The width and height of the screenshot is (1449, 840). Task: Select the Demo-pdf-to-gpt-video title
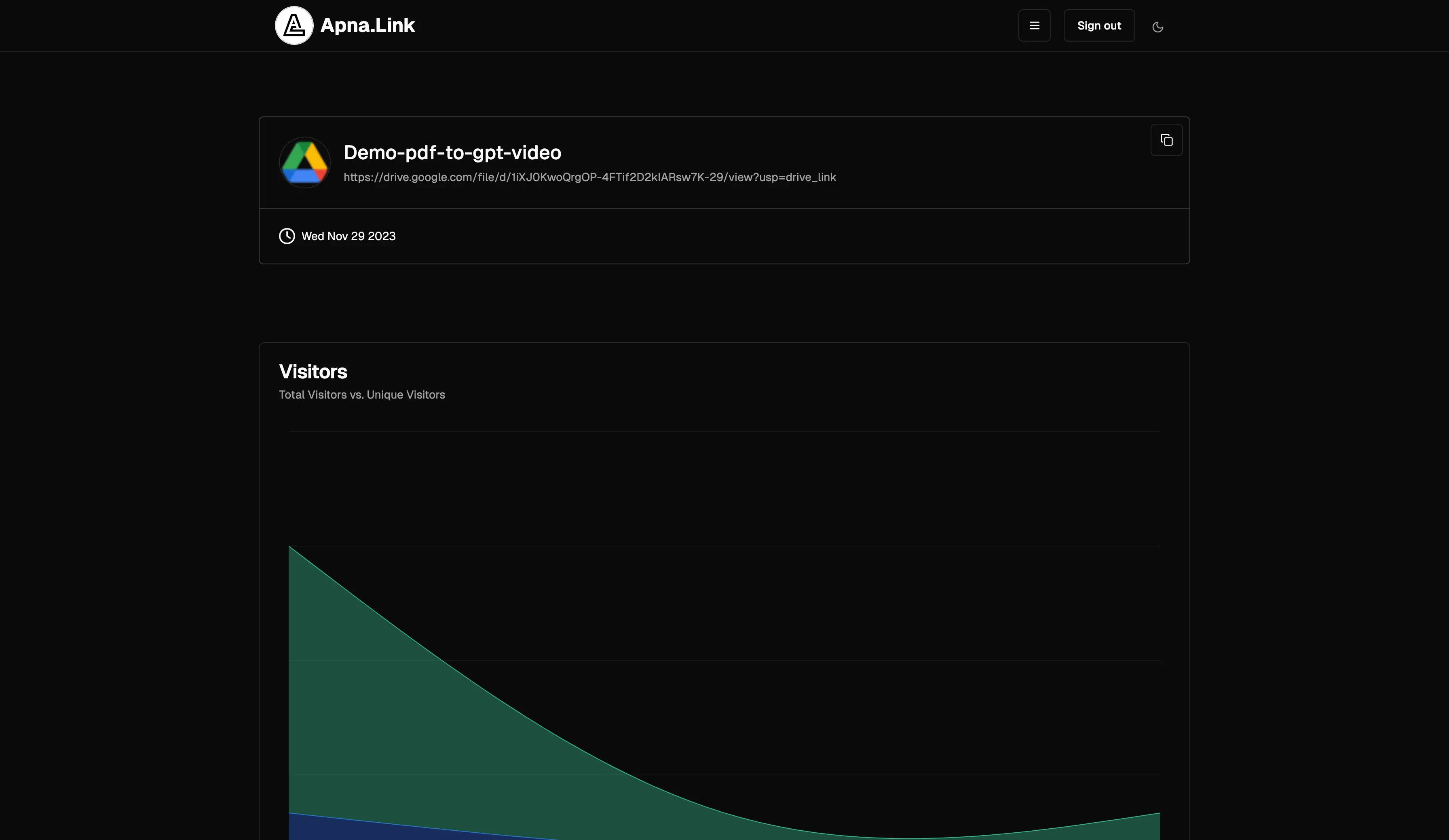[x=452, y=152]
